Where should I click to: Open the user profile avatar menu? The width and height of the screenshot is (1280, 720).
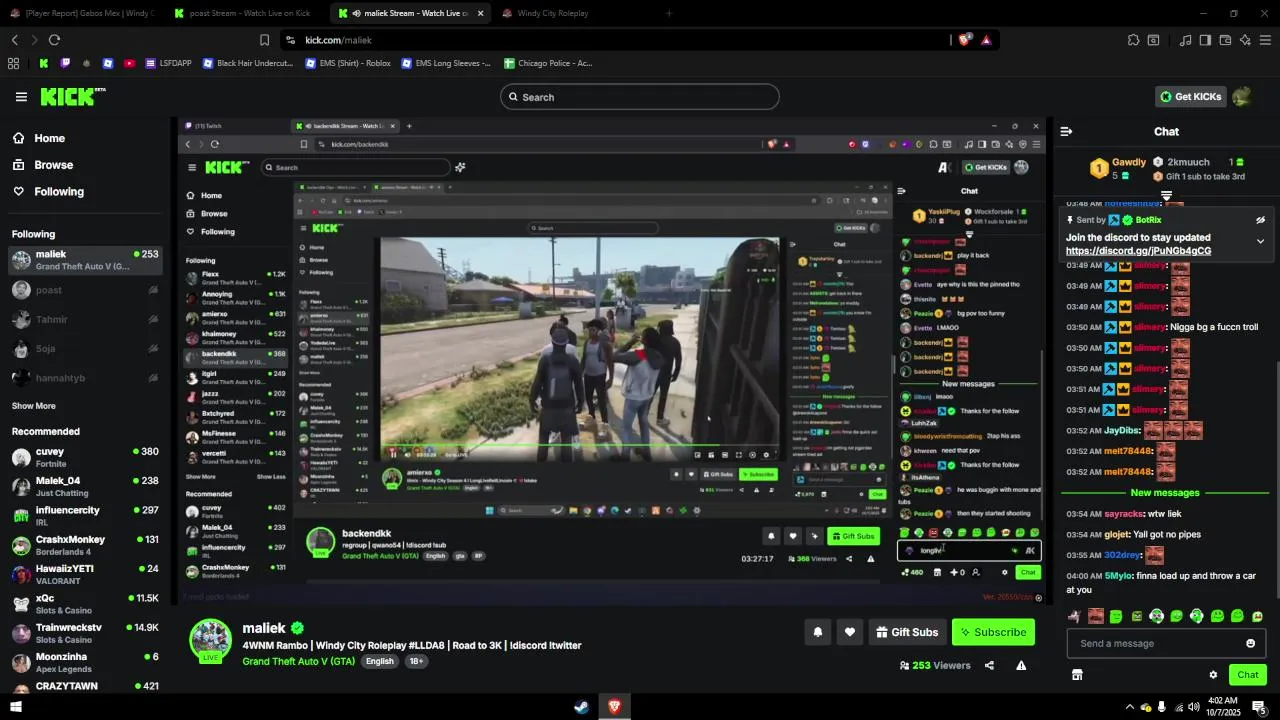pyautogui.click(x=1242, y=97)
